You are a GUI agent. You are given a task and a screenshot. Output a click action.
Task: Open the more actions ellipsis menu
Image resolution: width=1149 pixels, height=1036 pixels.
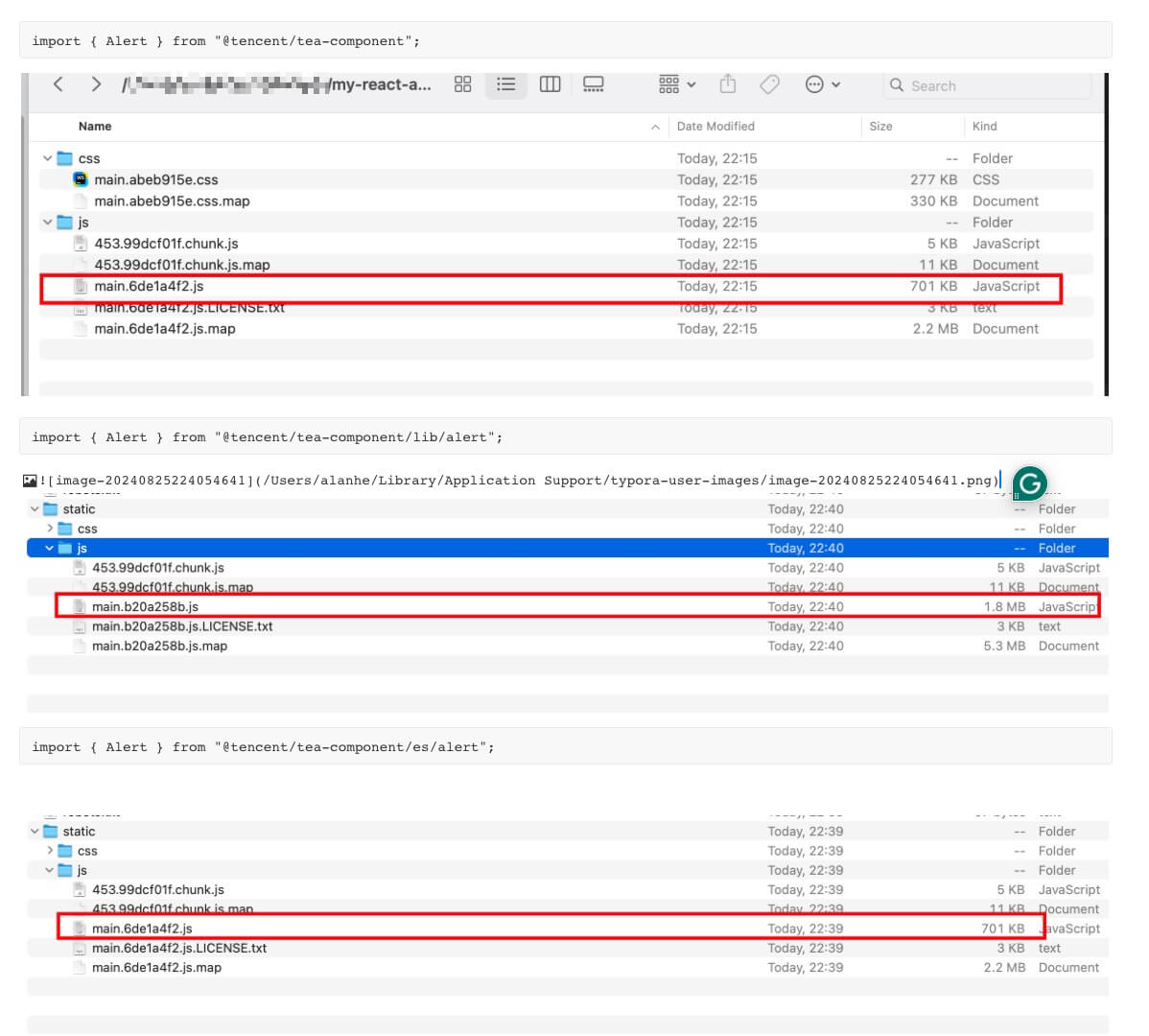coord(822,84)
